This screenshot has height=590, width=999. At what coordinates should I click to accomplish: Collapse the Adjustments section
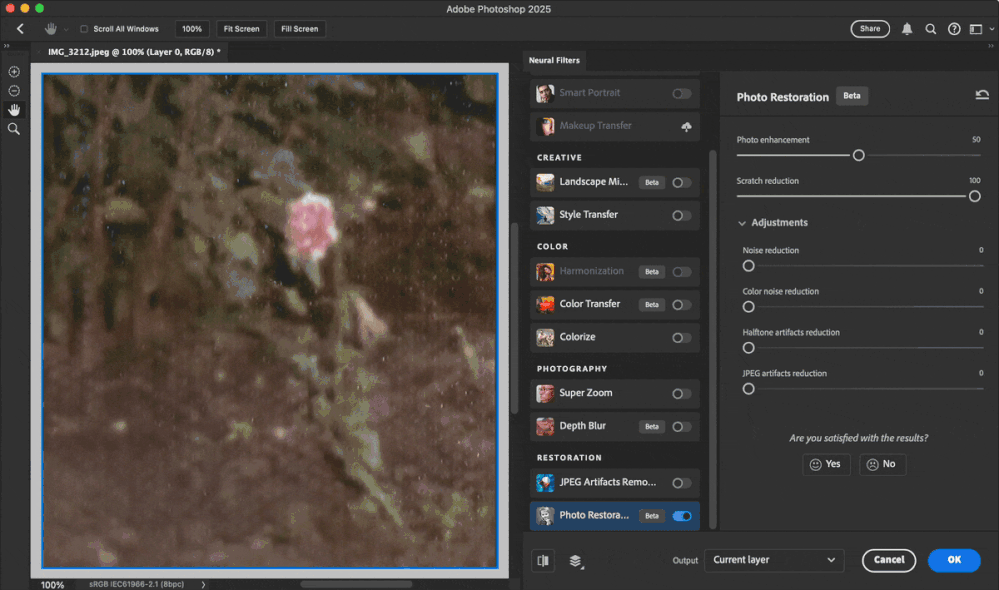(x=742, y=223)
